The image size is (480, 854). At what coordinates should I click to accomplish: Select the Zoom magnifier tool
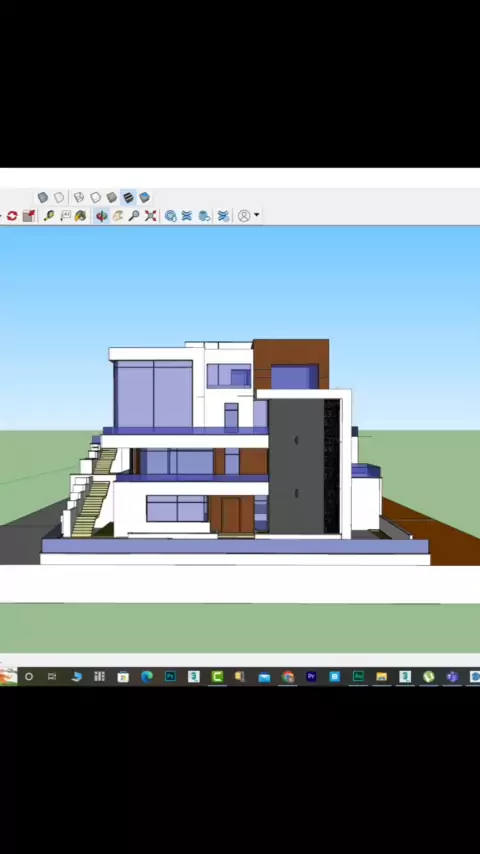coord(134,216)
